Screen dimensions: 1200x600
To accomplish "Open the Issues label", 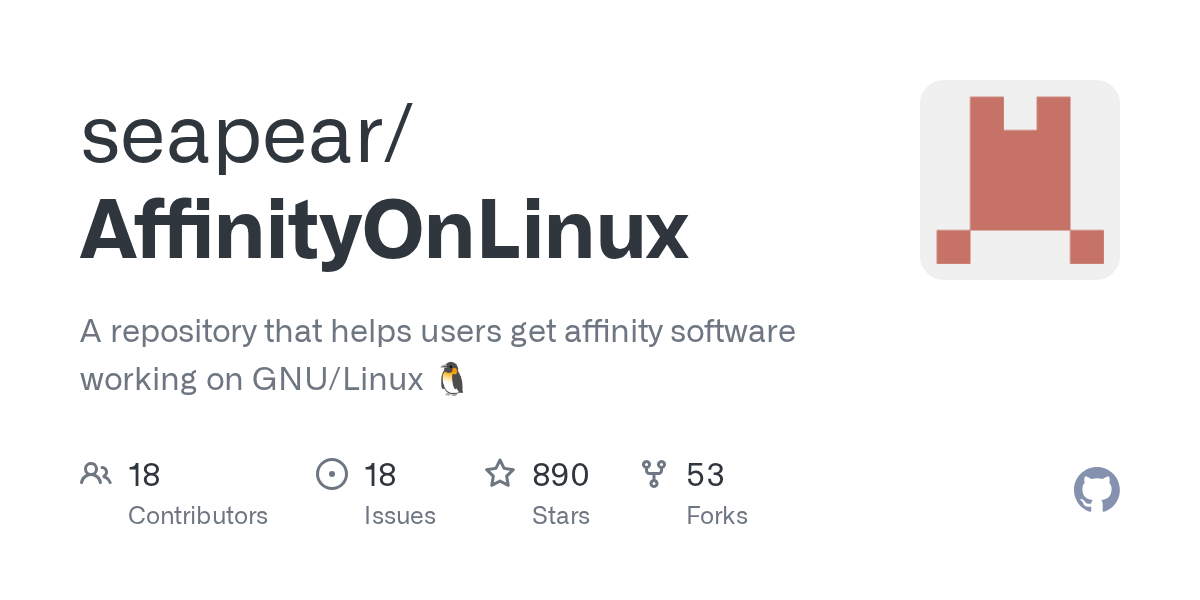I will coord(400,516).
